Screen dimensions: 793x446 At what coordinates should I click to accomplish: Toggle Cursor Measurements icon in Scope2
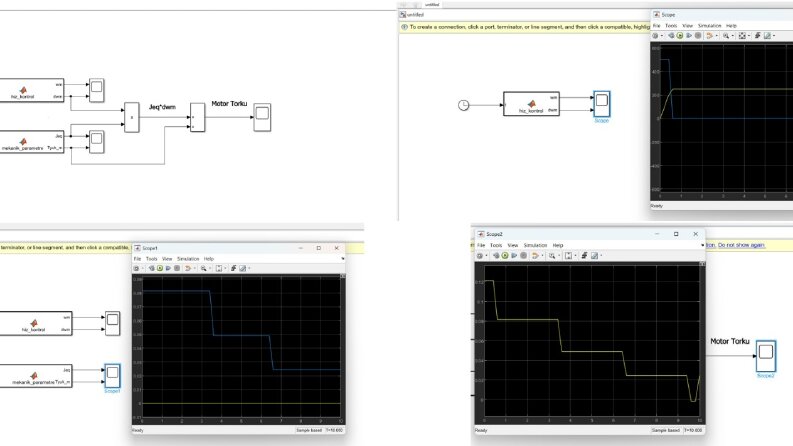595,255
